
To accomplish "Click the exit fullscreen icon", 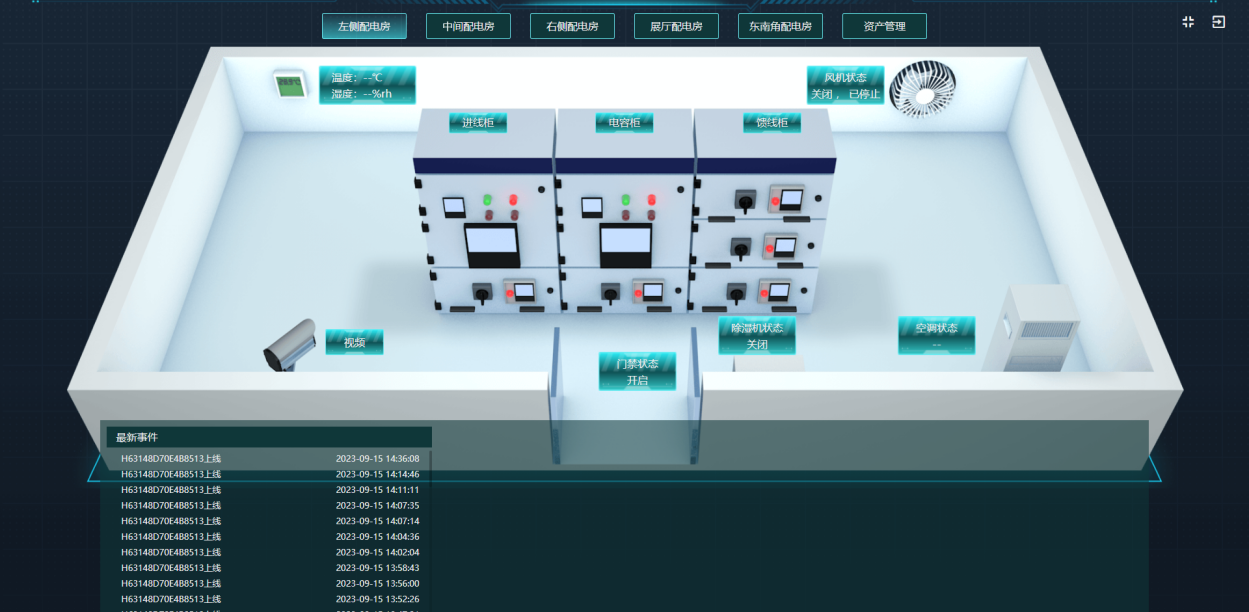I will (x=1188, y=22).
